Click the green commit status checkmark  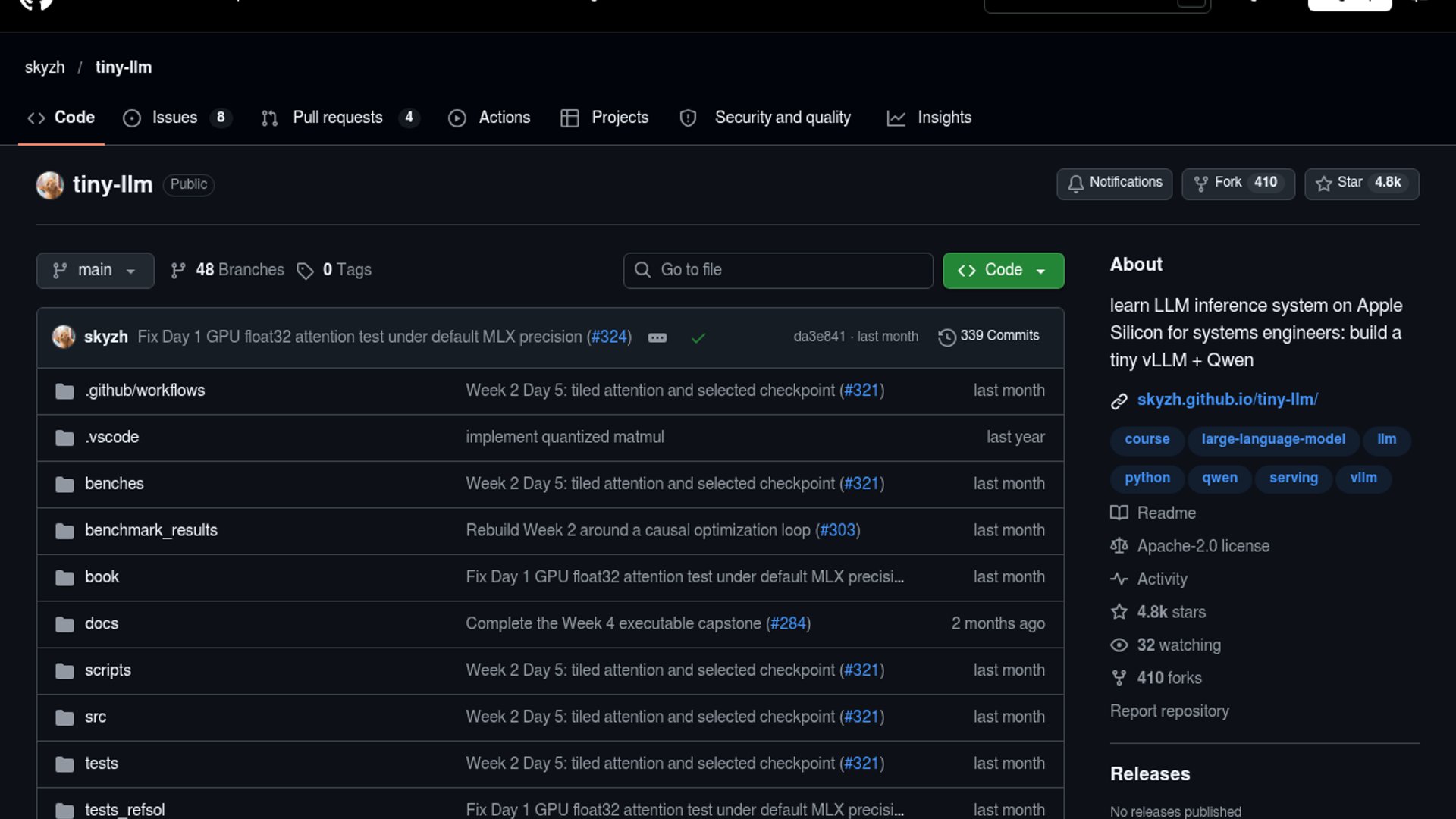(x=698, y=337)
